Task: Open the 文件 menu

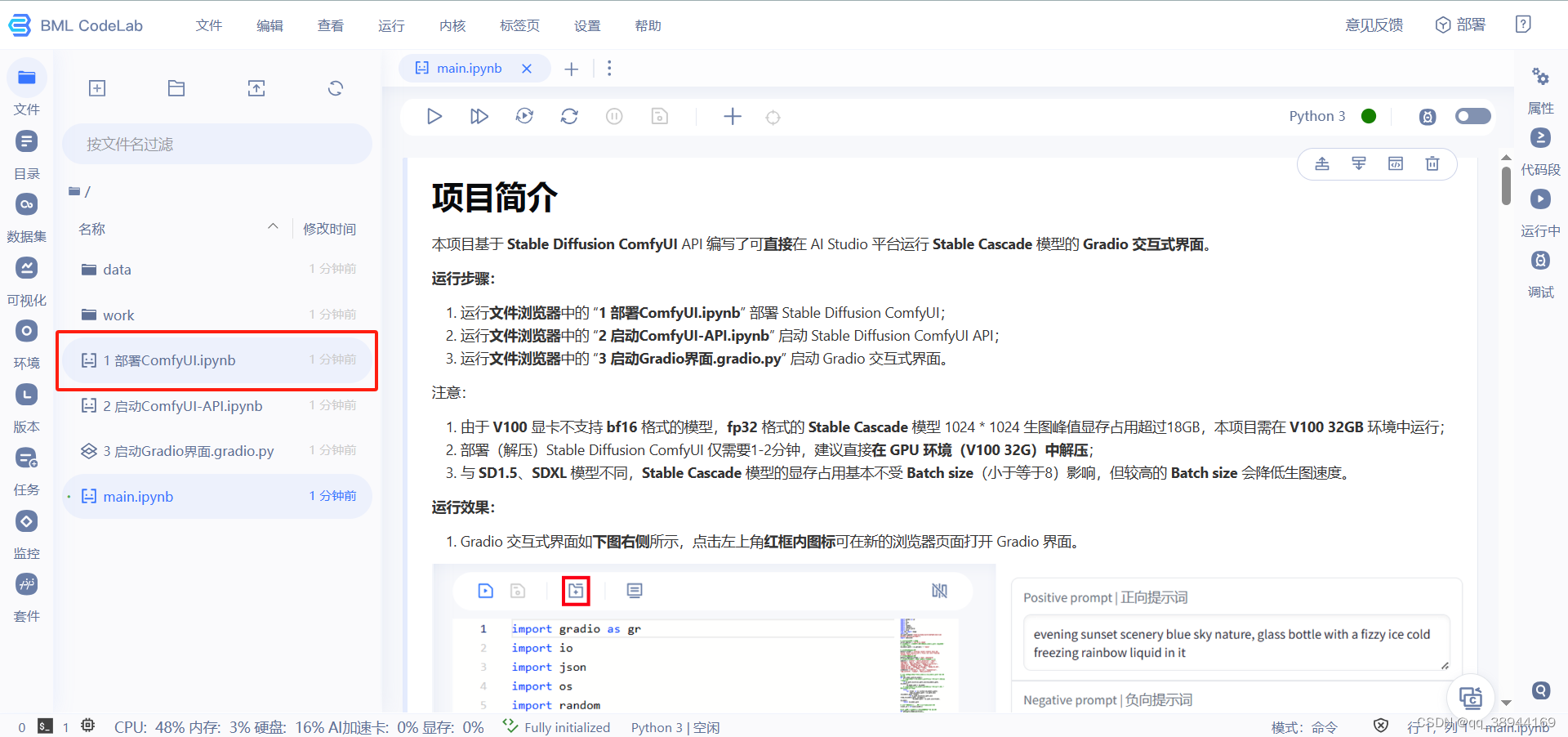Action: tap(209, 25)
